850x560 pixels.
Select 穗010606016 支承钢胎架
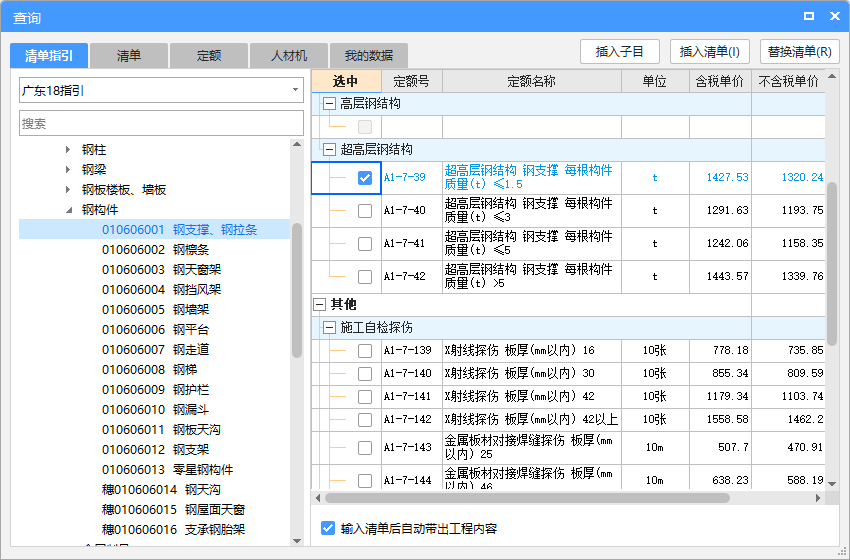pyautogui.click(x=173, y=530)
